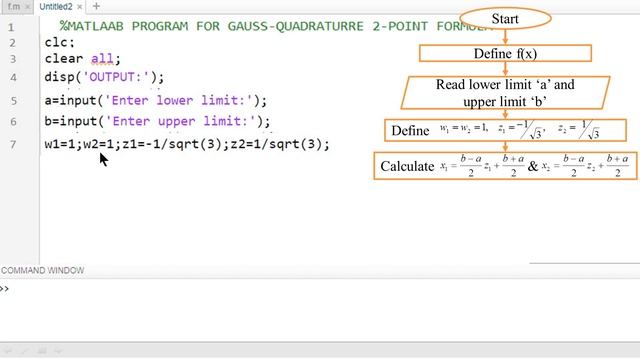Close the f.m tab
640x360 pixels.
(x=27, y=7)
